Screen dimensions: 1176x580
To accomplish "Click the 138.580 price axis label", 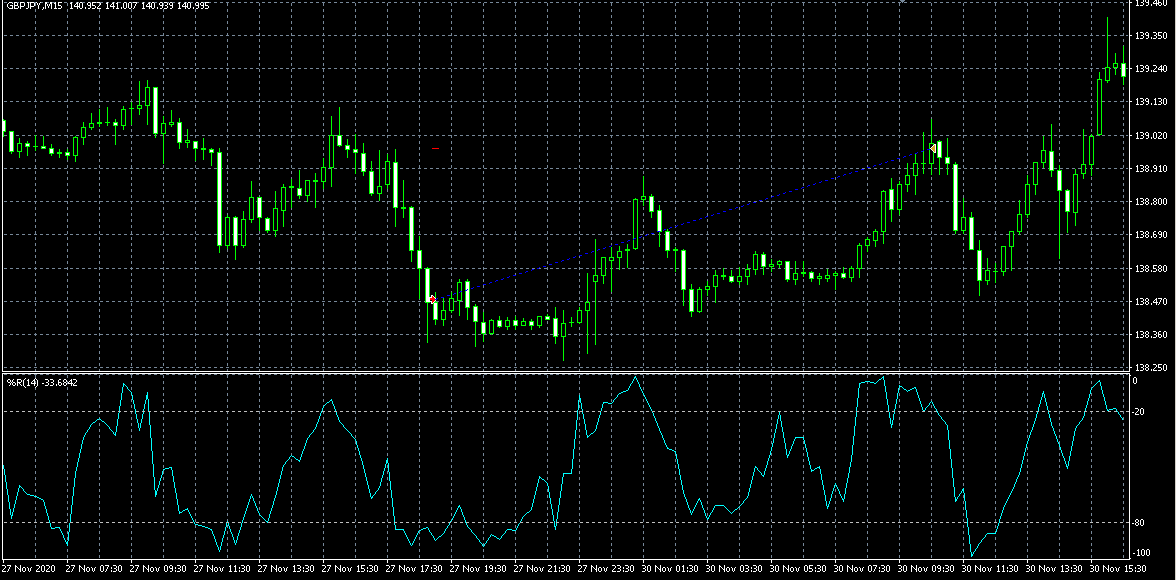I will tap(1151, 269).
